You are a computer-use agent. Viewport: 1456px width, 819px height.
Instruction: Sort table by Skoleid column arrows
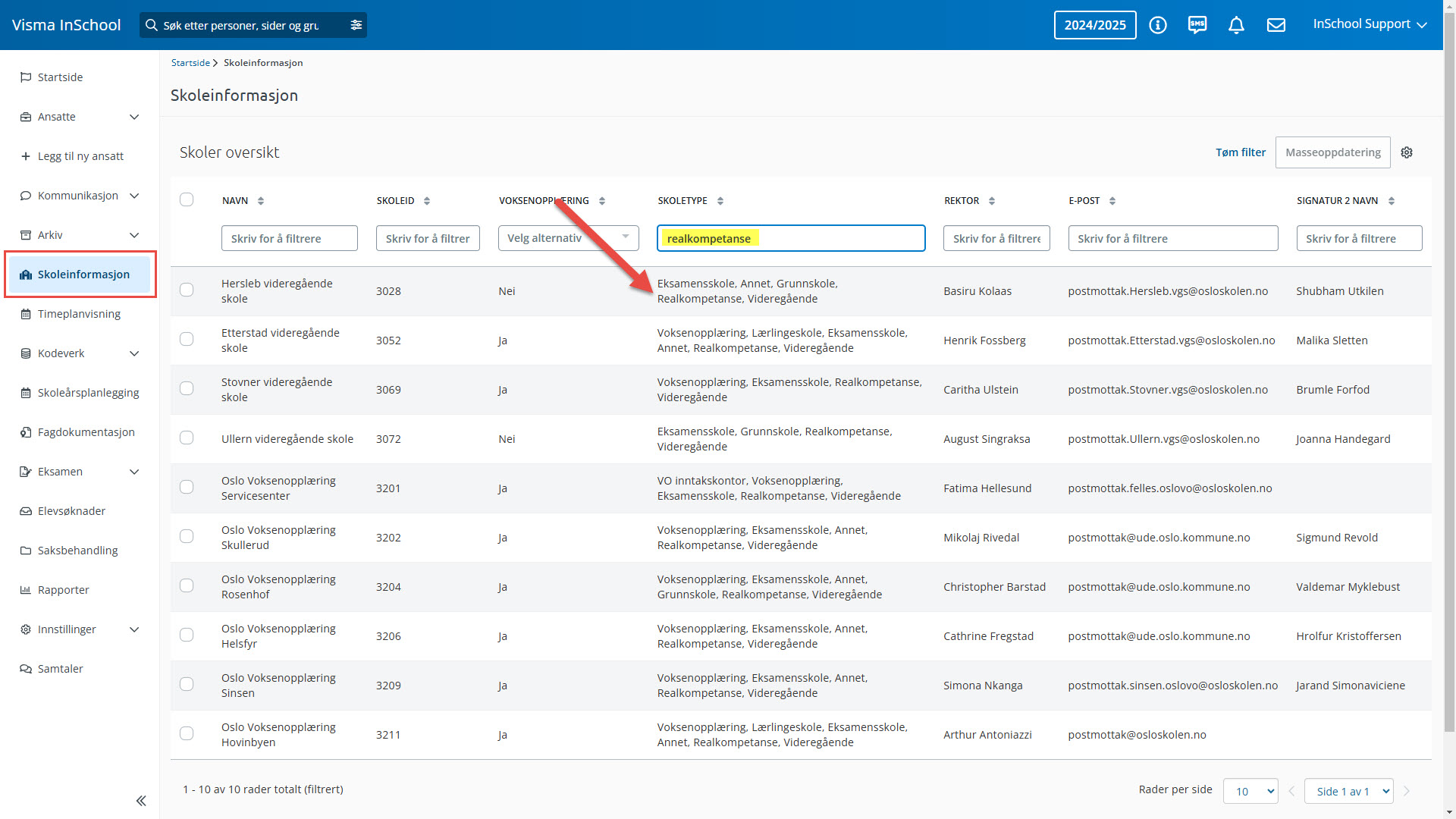427,201
